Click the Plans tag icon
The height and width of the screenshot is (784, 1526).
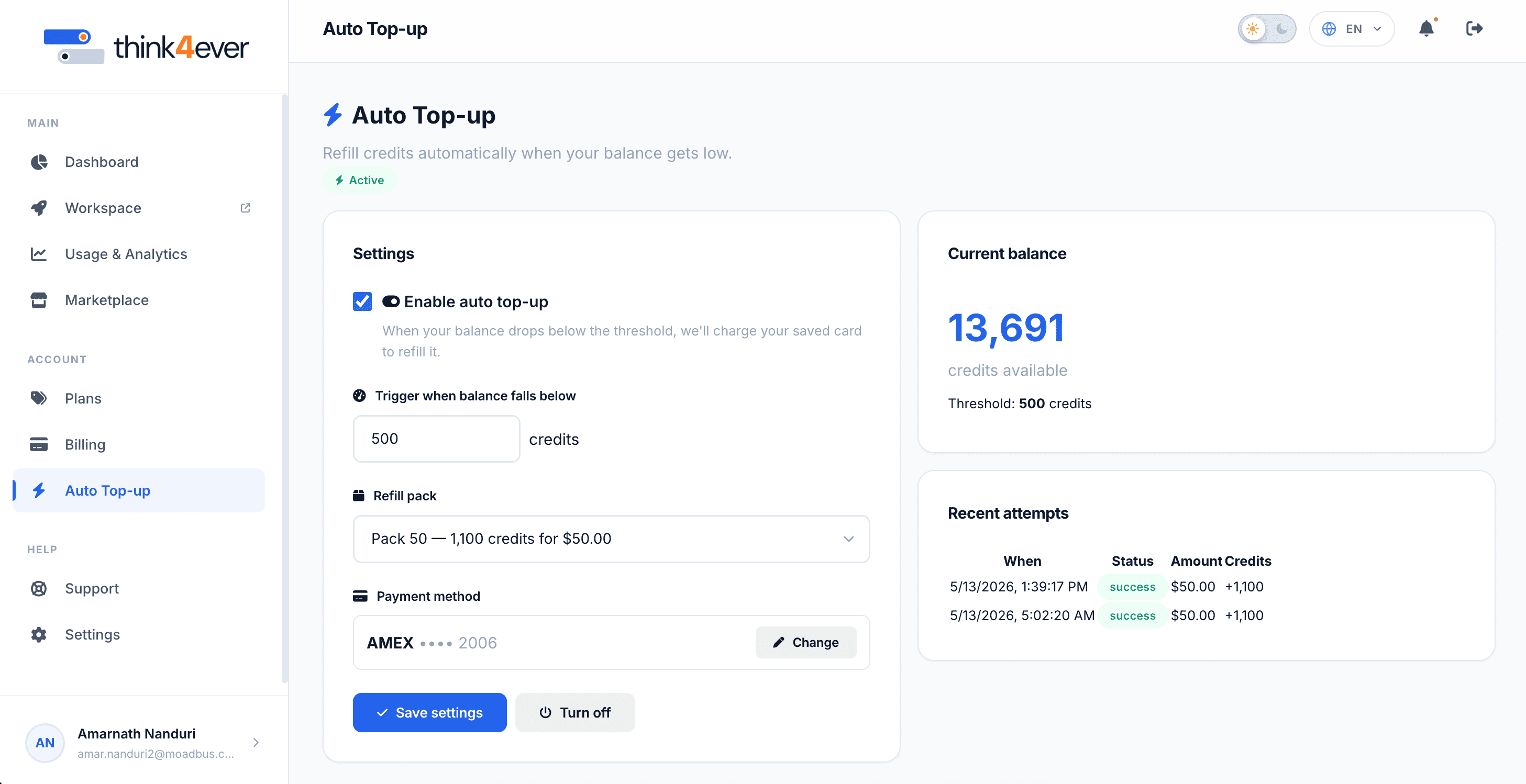click(x=39, y=398)
